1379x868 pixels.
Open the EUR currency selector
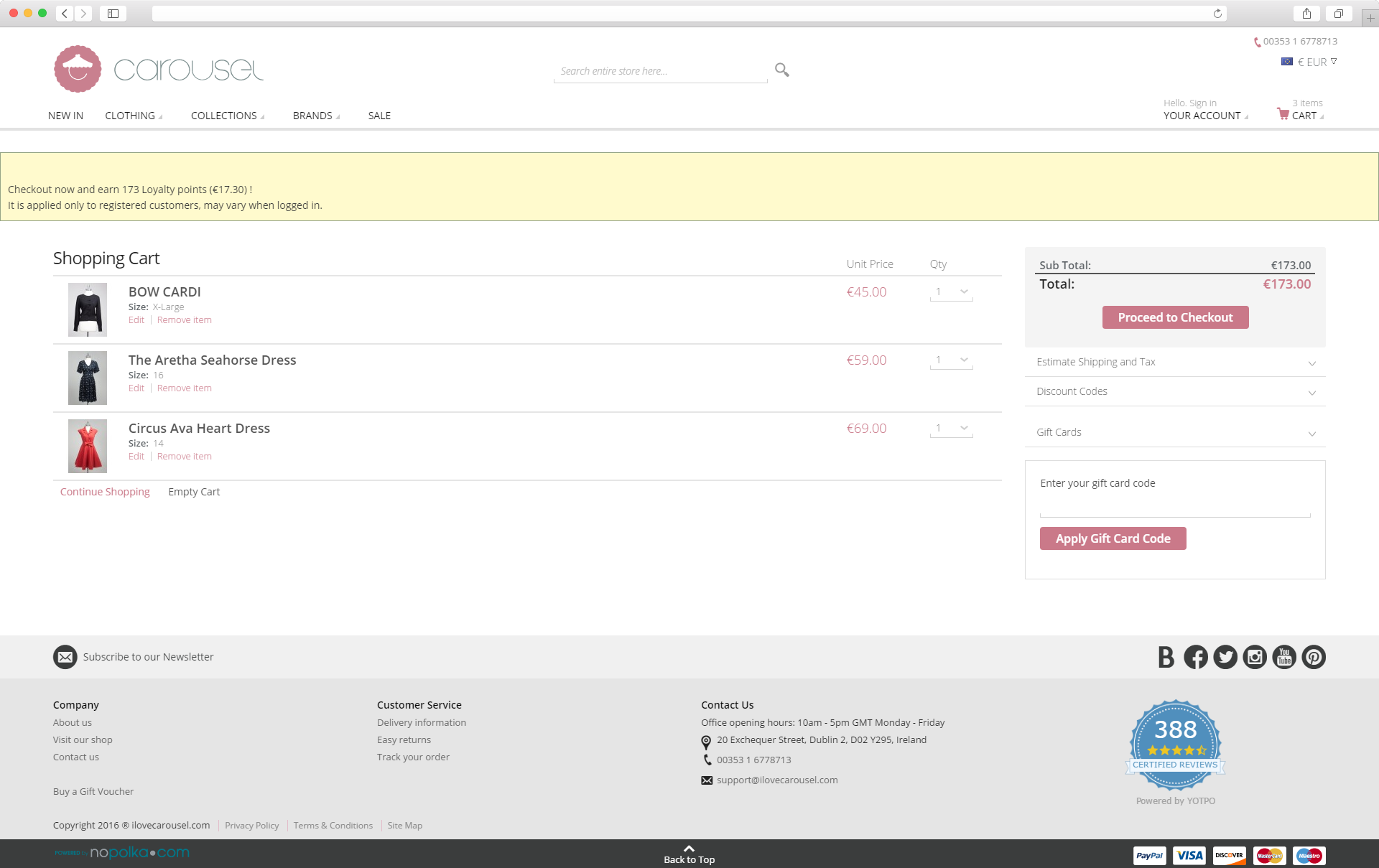tap(1310, 62)
